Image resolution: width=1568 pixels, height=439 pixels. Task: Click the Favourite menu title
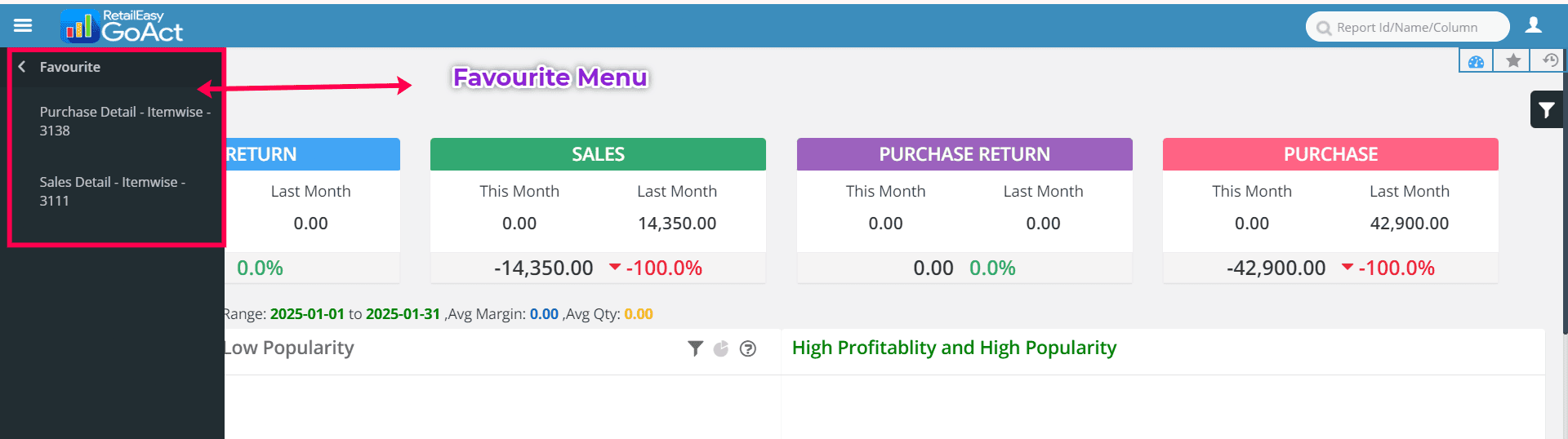tap(70, 67)
